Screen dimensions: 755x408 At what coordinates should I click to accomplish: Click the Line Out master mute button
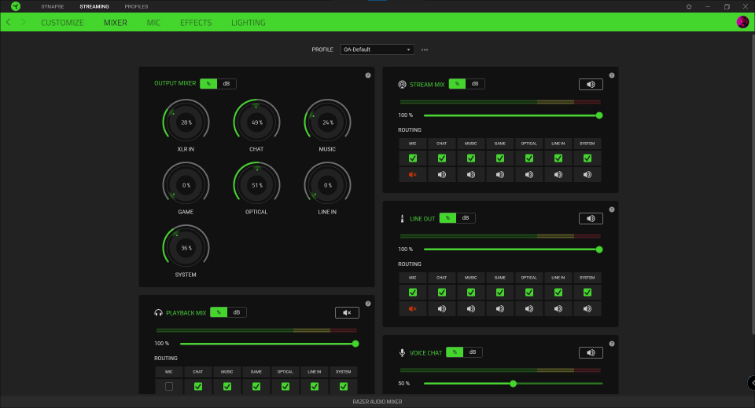tap(591, 218)
